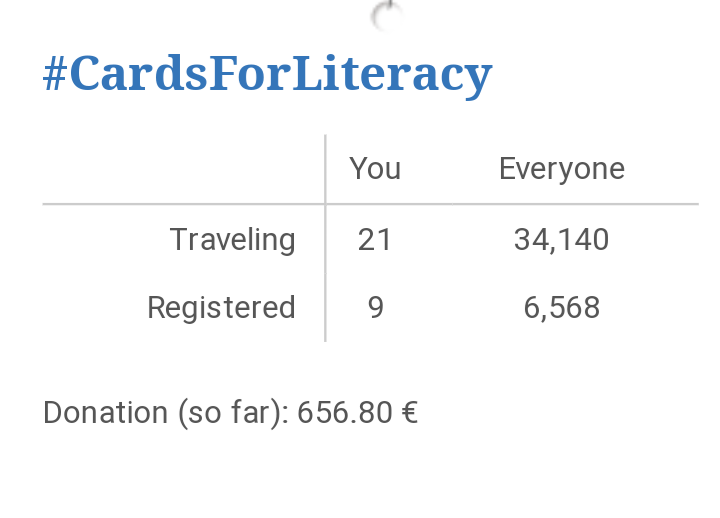
Task: Click your traveling count 21
Action: point(374,240)
